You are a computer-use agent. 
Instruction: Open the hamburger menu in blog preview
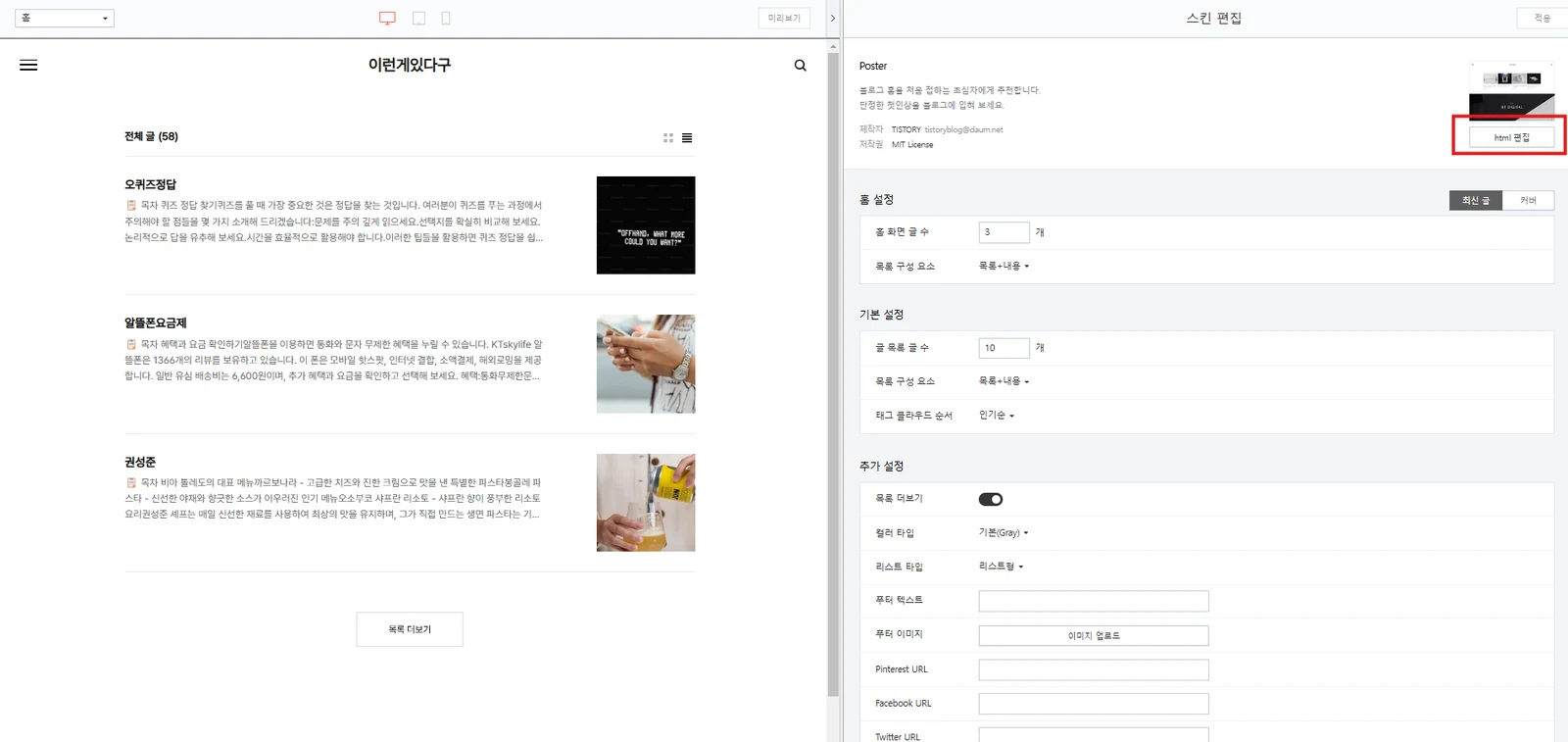28,65
